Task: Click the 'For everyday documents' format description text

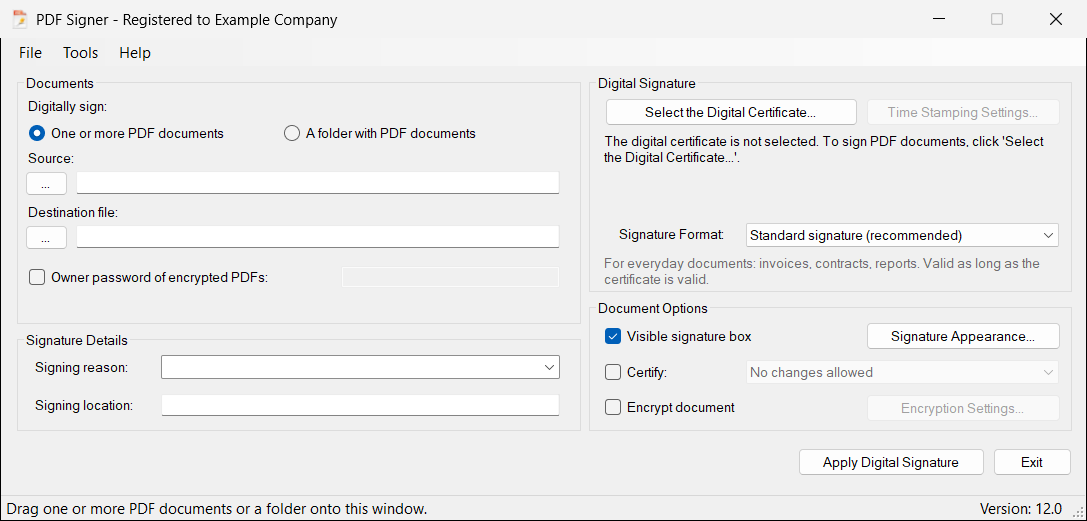Action: coord(821,272)
